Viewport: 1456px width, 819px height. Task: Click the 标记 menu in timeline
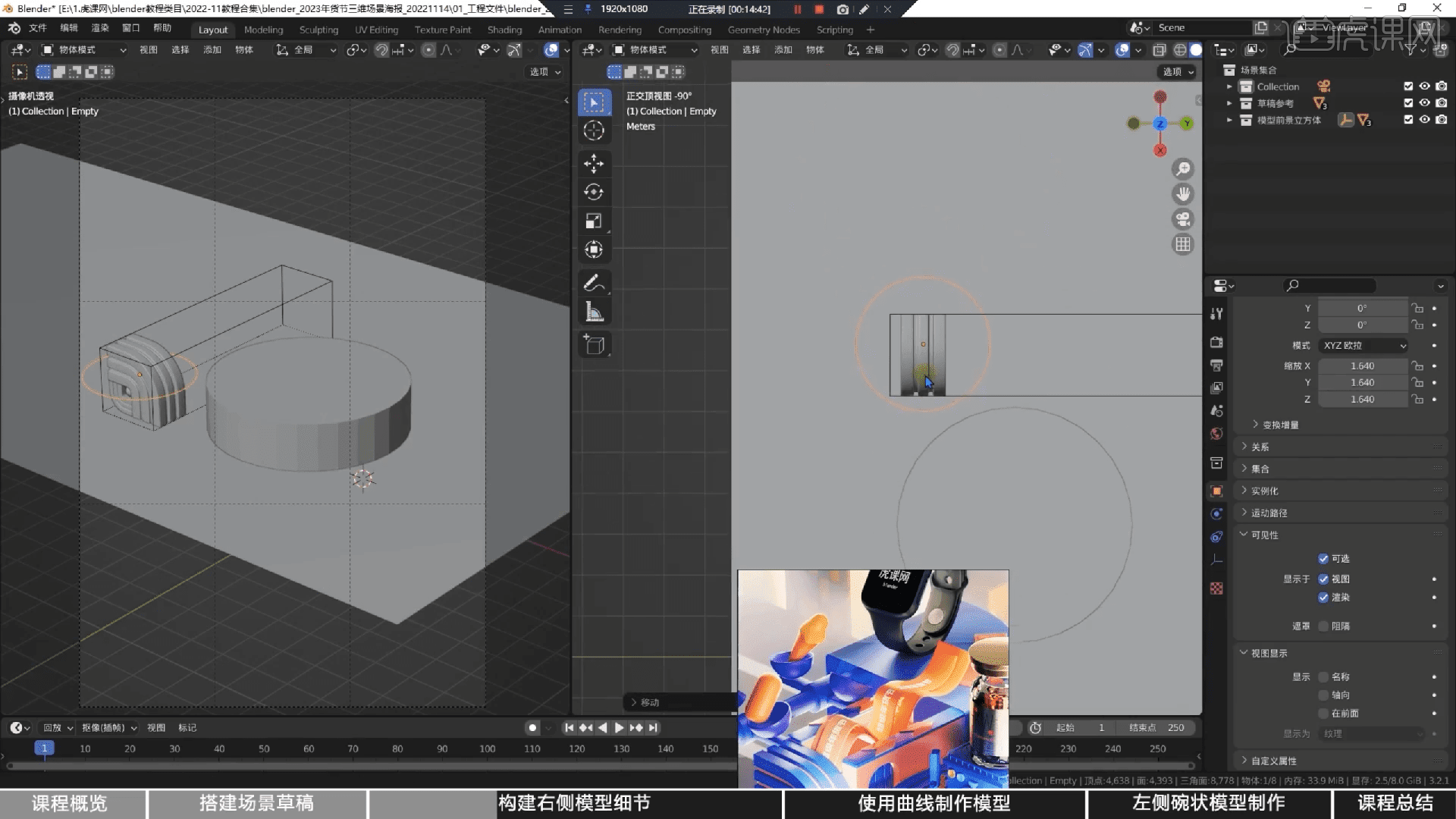point(187,728)
